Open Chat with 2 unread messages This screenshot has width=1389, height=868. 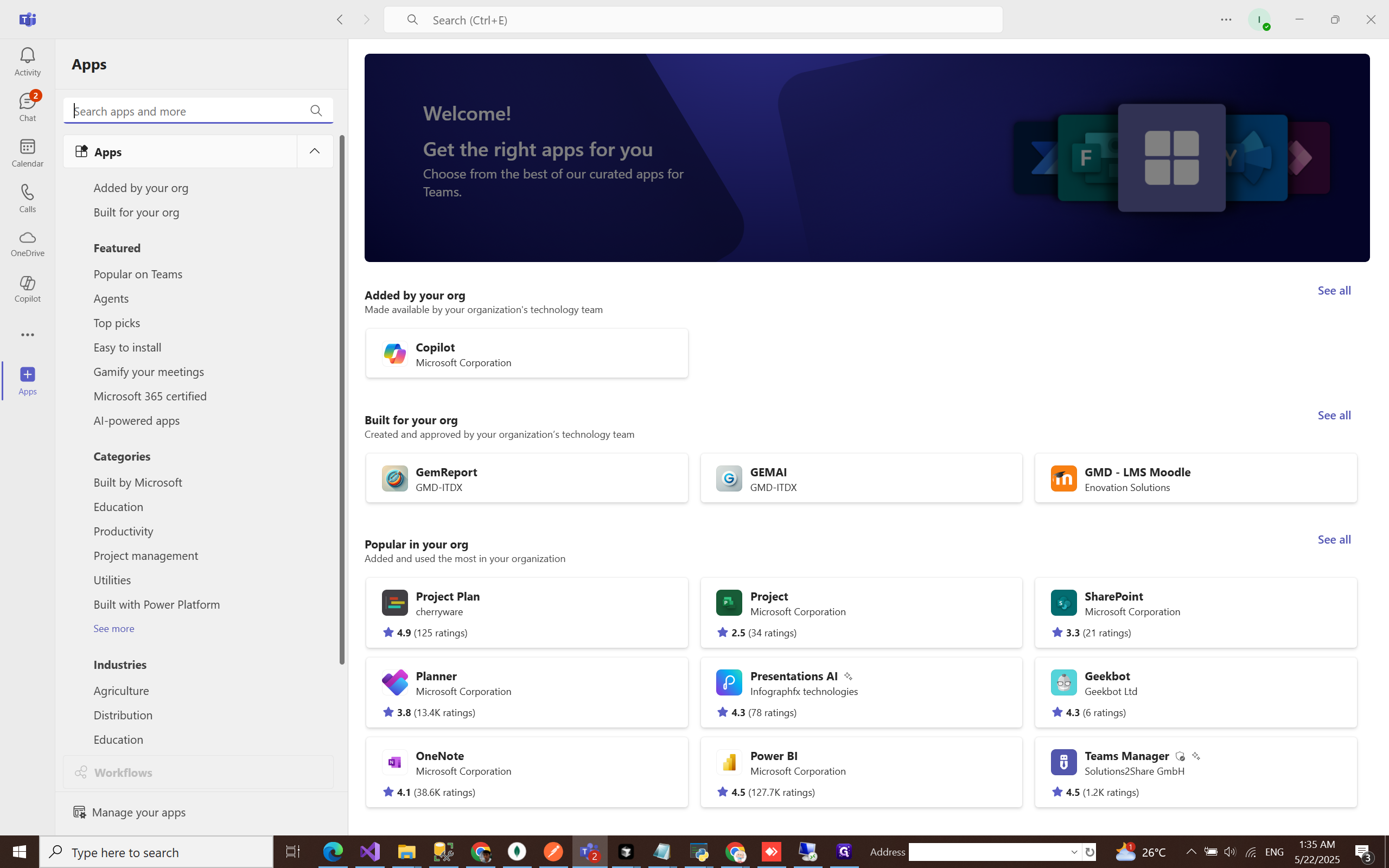tap(28, 107)
